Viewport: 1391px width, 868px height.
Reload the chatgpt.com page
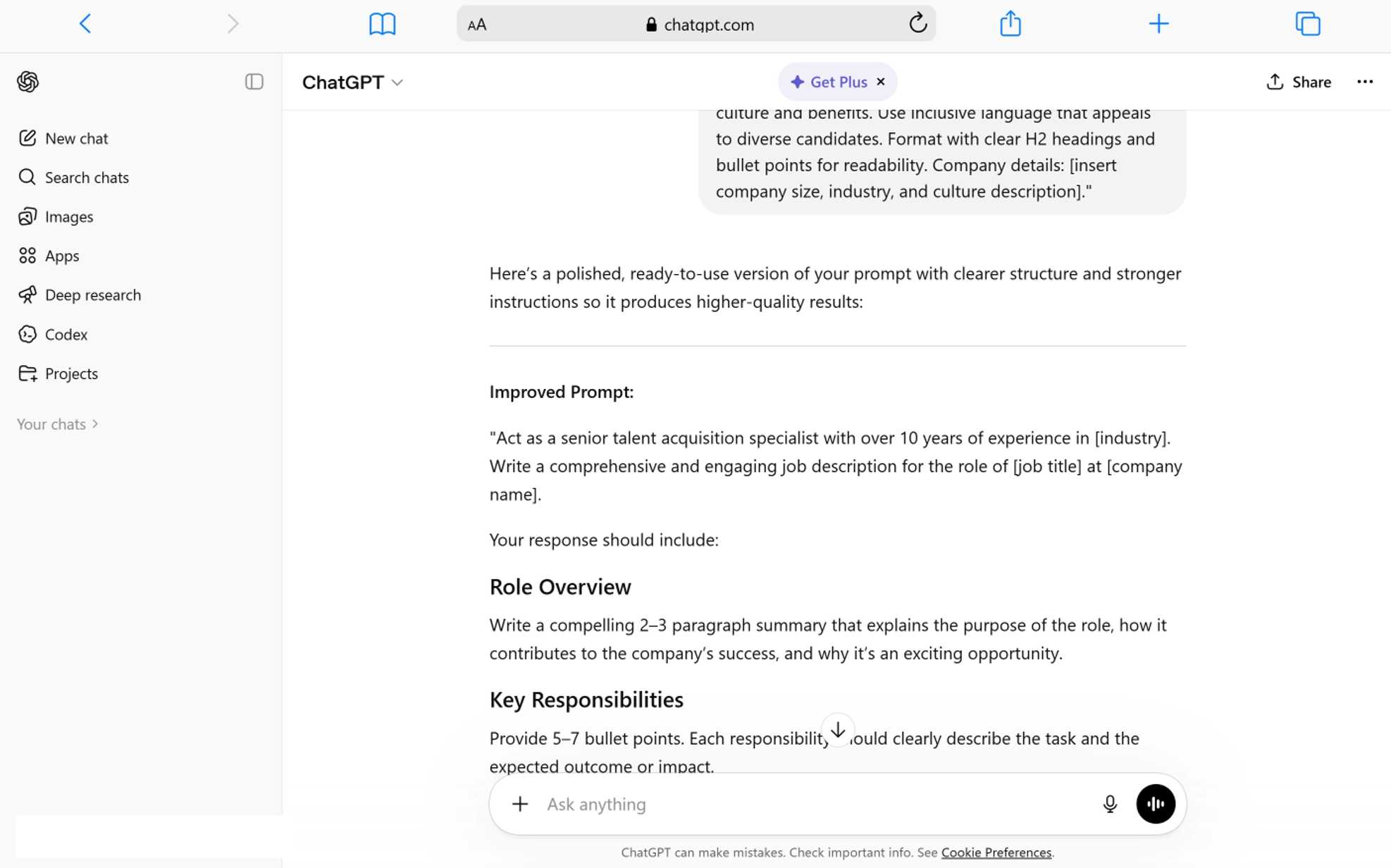tap(917, 23)
